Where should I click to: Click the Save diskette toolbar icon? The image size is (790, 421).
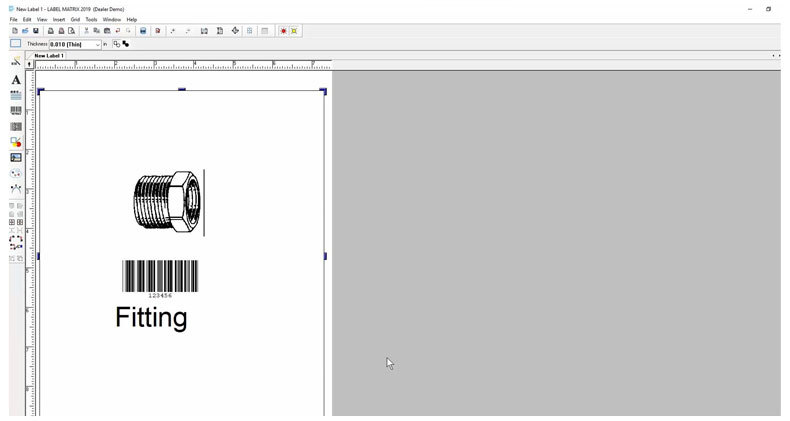tap(36, 31)
